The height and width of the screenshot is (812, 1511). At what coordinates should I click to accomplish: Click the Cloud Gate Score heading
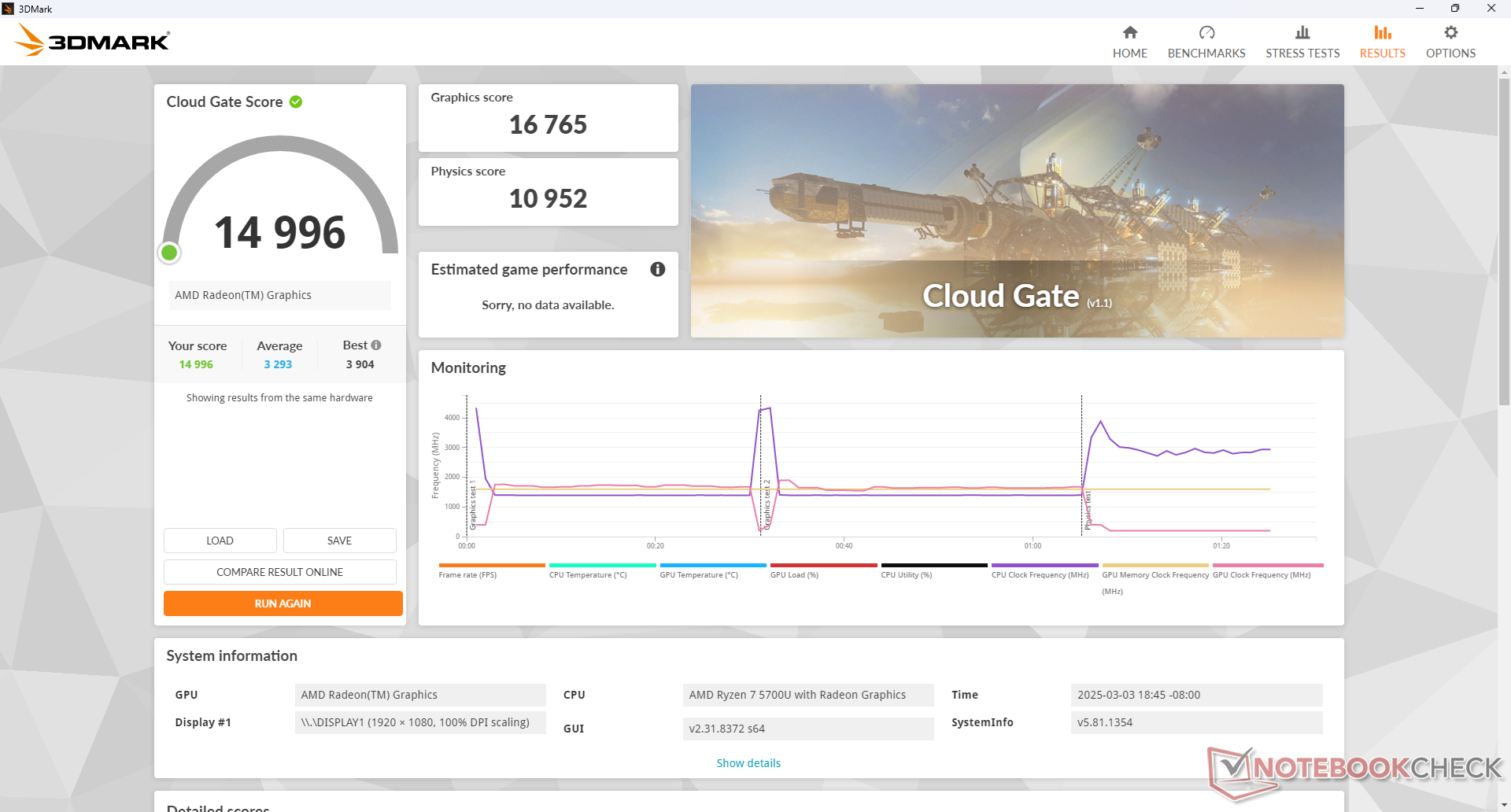click(x=224, y=101)
